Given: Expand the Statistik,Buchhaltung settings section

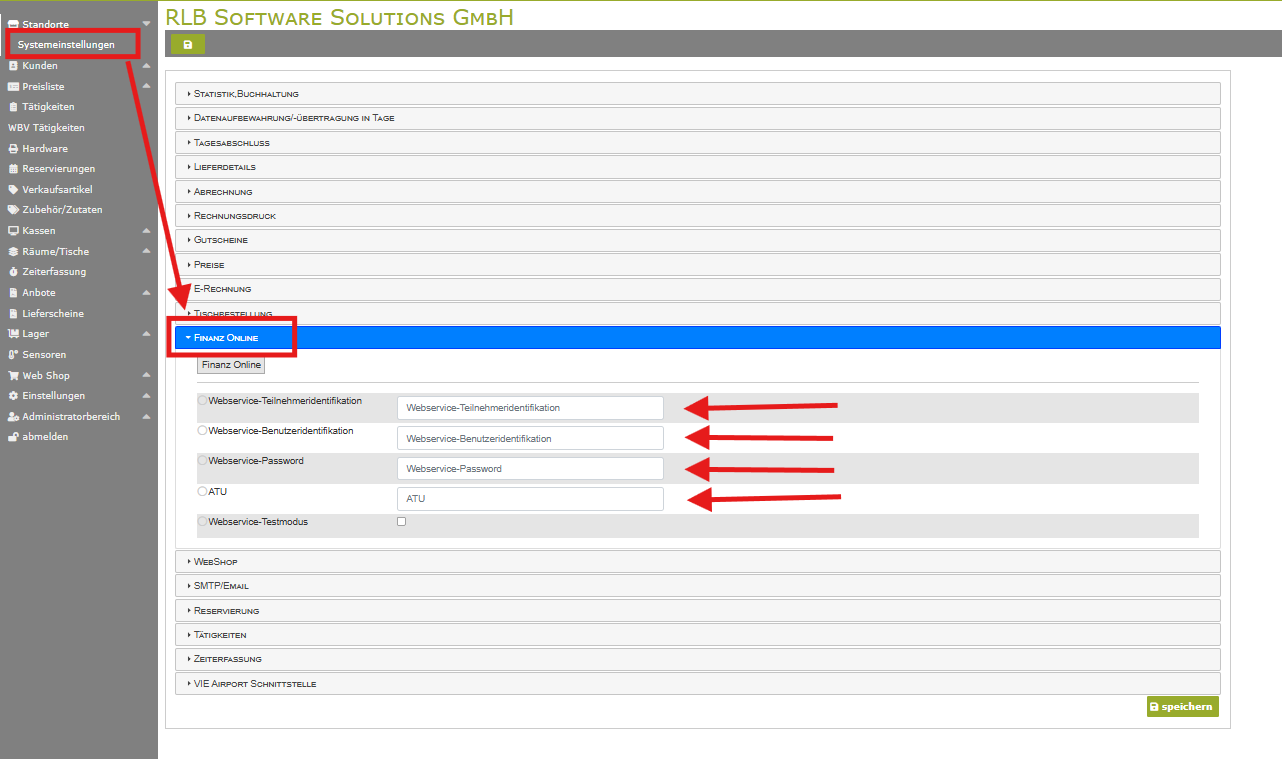Looking at the screenshot, I should [x=698, y=93].
